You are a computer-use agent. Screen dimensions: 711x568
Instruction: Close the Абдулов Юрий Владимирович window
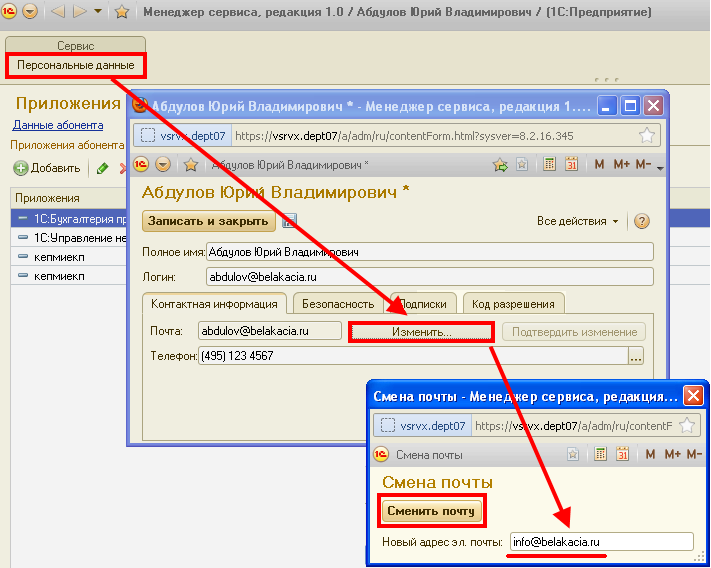(654, 106)
